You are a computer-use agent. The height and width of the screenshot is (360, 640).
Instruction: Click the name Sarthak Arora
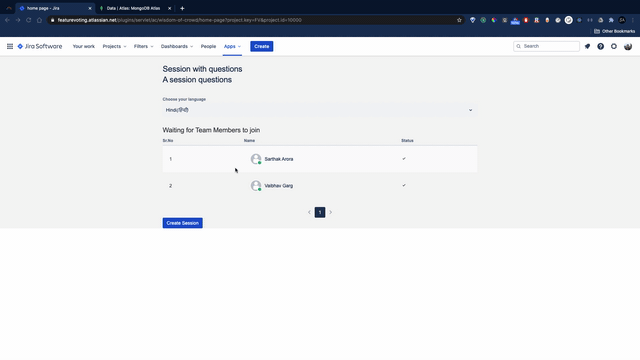(279, 159)
